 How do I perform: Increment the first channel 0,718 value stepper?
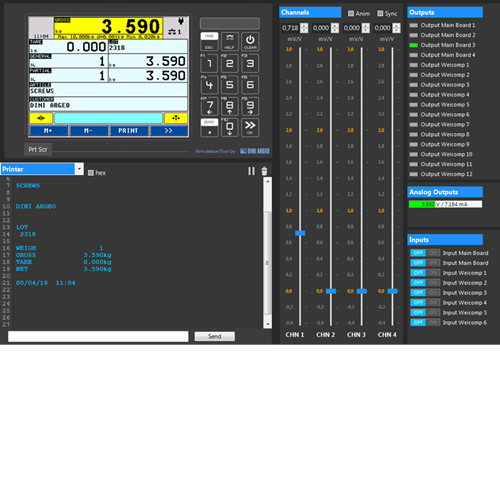304,26
